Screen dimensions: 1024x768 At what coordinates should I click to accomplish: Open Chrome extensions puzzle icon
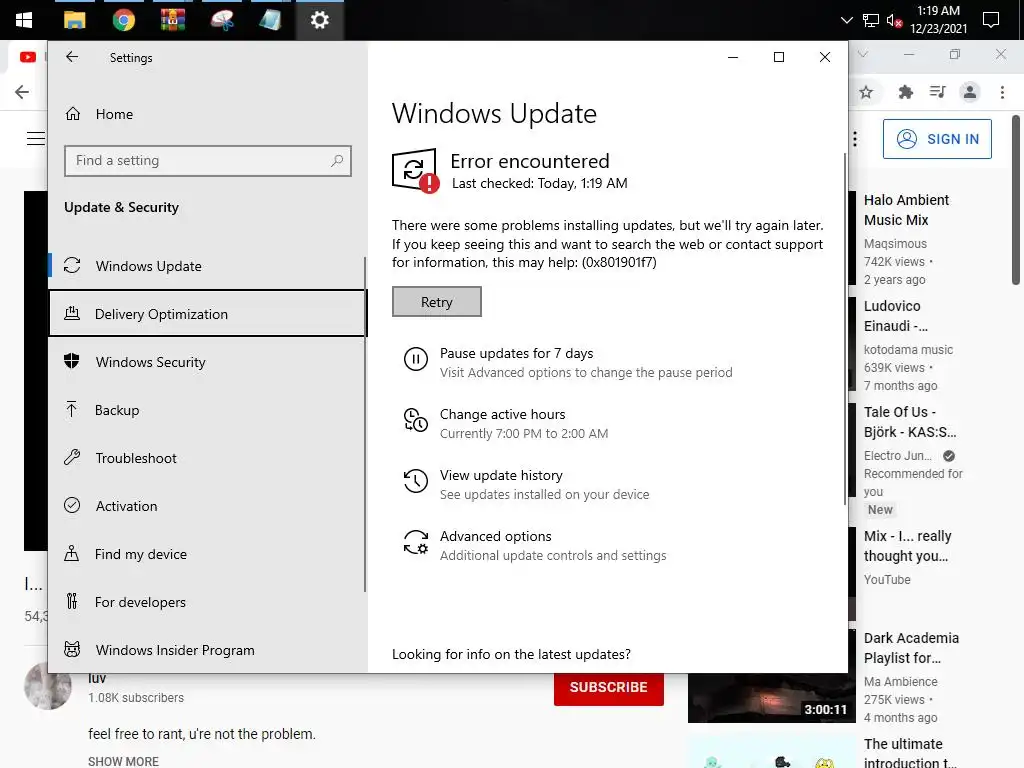click(905, 92)
